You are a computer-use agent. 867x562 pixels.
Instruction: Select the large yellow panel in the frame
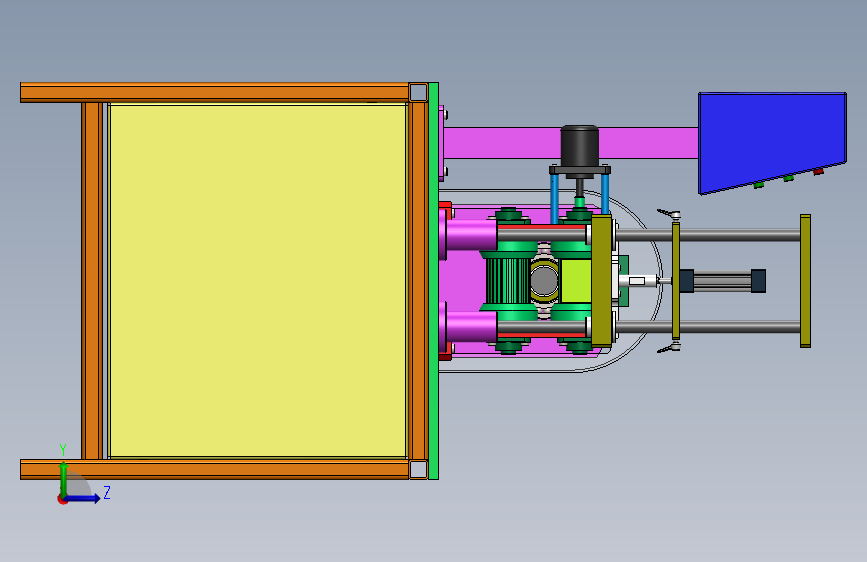click(x=258, y=280)
